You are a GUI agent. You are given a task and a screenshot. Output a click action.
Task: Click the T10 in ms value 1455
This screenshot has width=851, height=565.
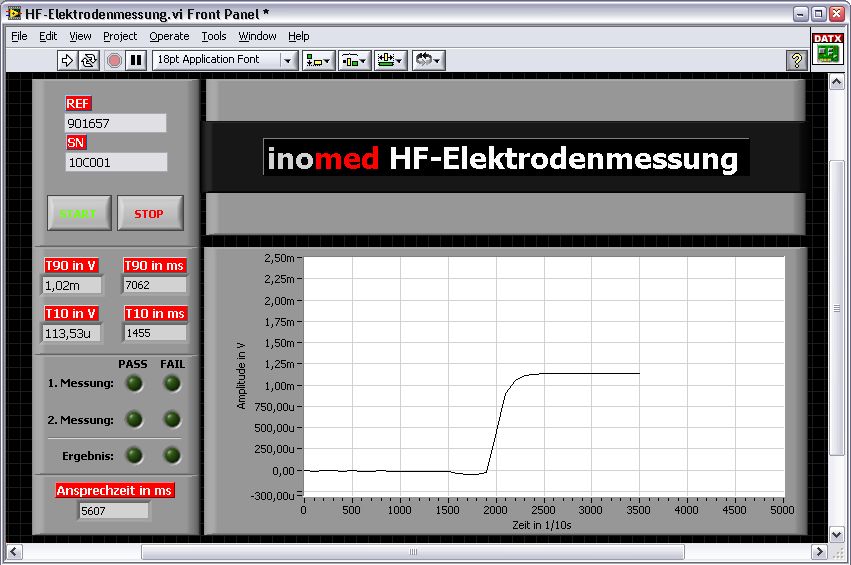155,333
